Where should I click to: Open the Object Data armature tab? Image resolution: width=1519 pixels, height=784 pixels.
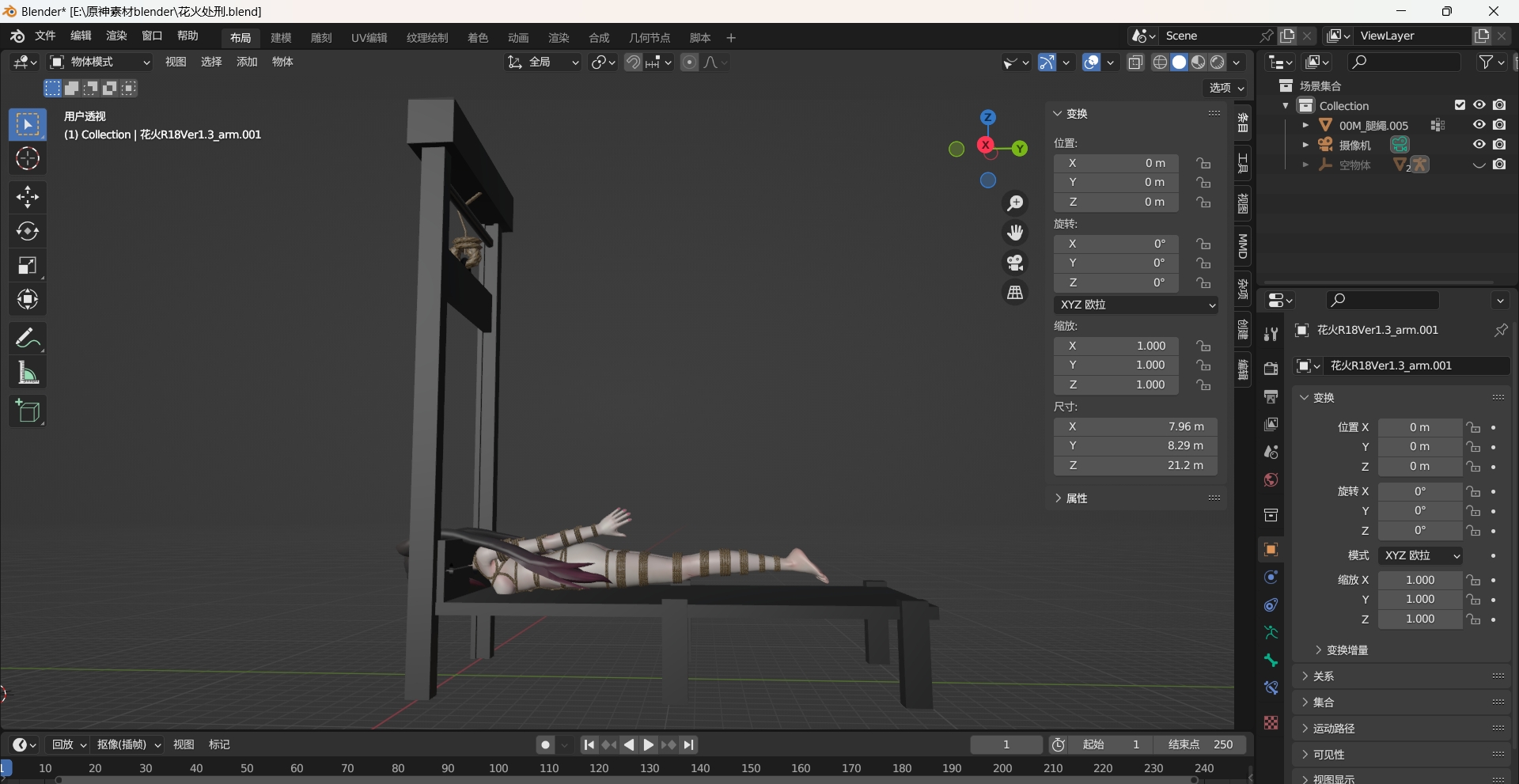pyautogui.click(x=1271, y=633)
